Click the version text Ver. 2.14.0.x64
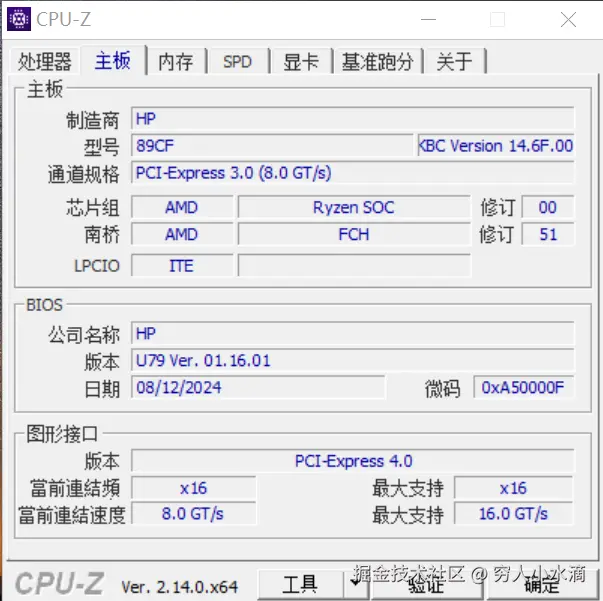 pos(180,587)
